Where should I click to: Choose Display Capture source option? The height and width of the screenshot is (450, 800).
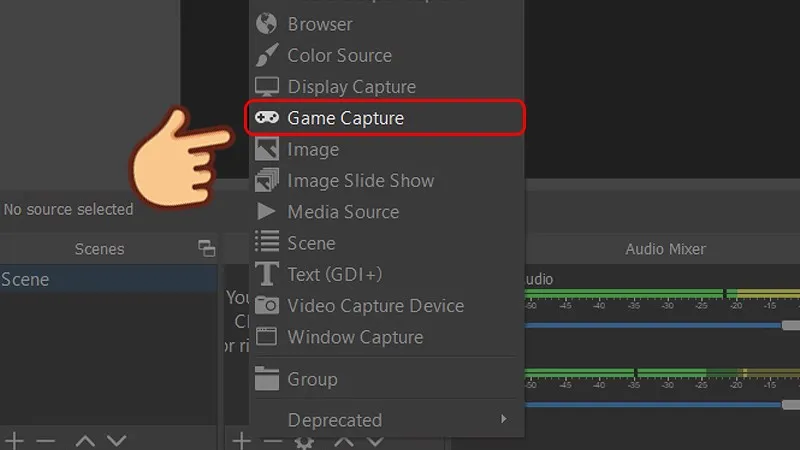point(351,87)
